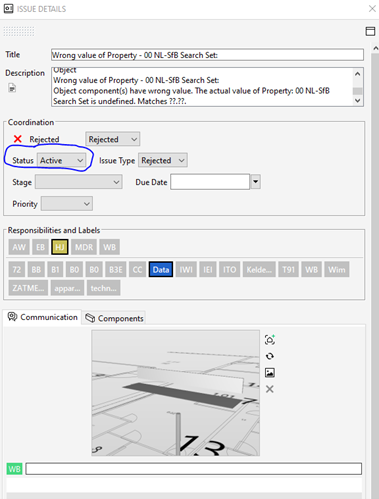Insert a picture for the viewpoint

270,373
